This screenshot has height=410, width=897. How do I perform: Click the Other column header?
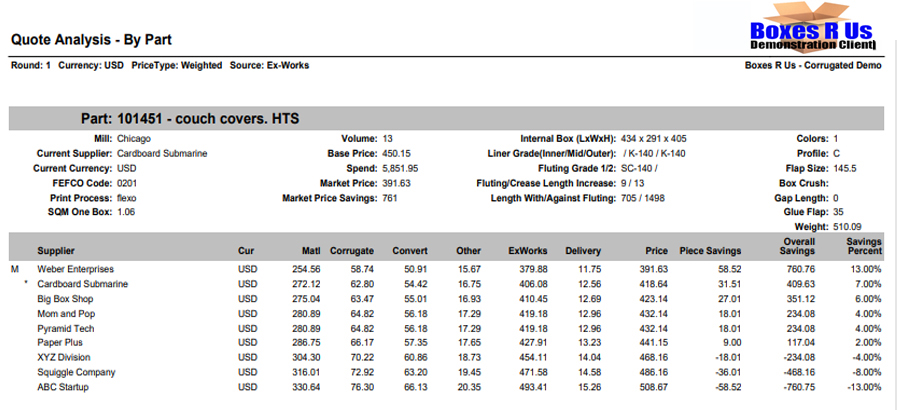click(x=469, y=250)
